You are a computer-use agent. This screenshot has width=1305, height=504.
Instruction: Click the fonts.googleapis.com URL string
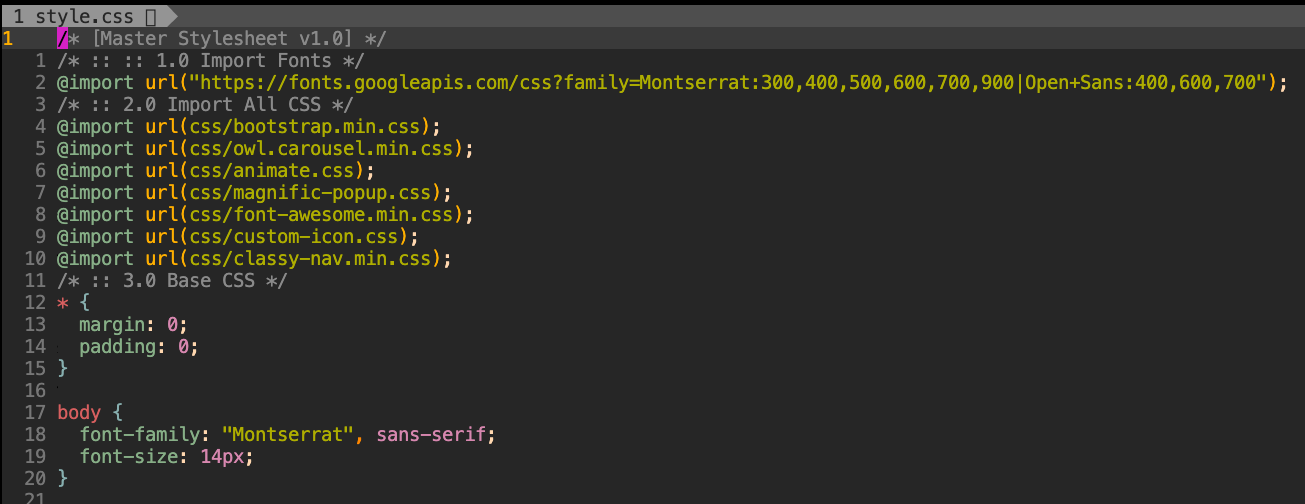tap(730, 82)
